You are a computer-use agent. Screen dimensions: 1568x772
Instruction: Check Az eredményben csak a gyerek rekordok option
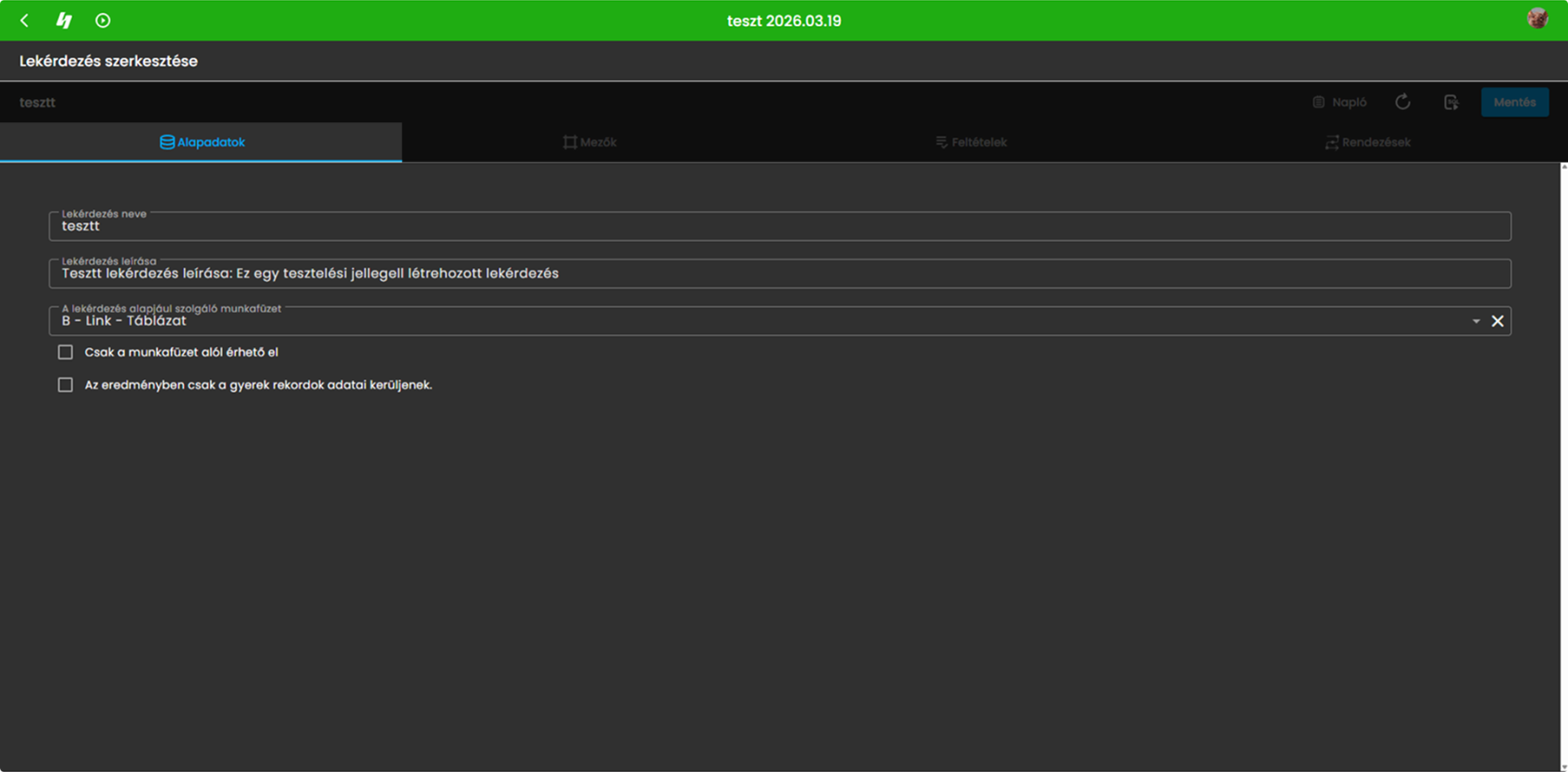pyautogui.click(x=65, y=385)
